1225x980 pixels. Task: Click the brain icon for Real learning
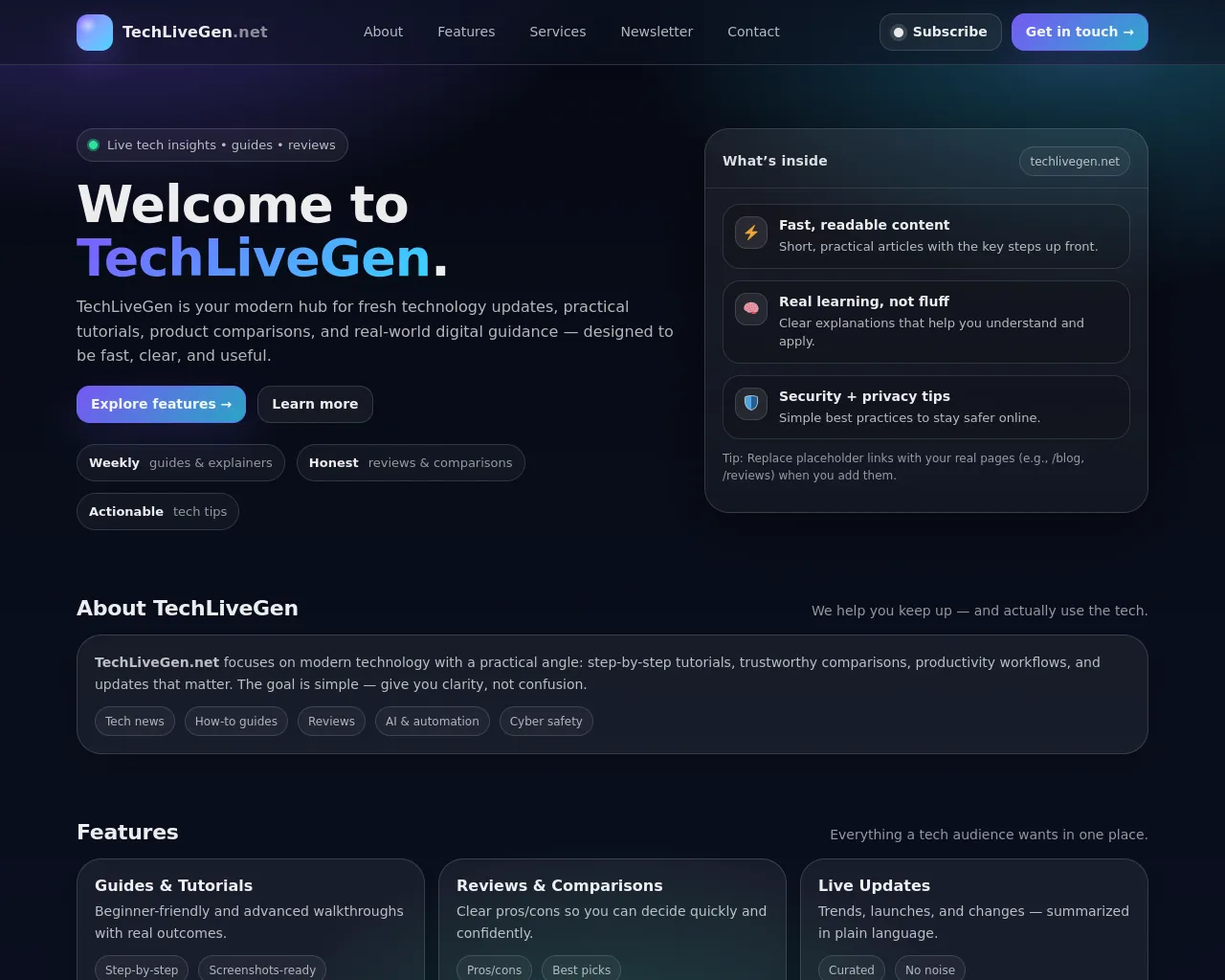point(751,308)
